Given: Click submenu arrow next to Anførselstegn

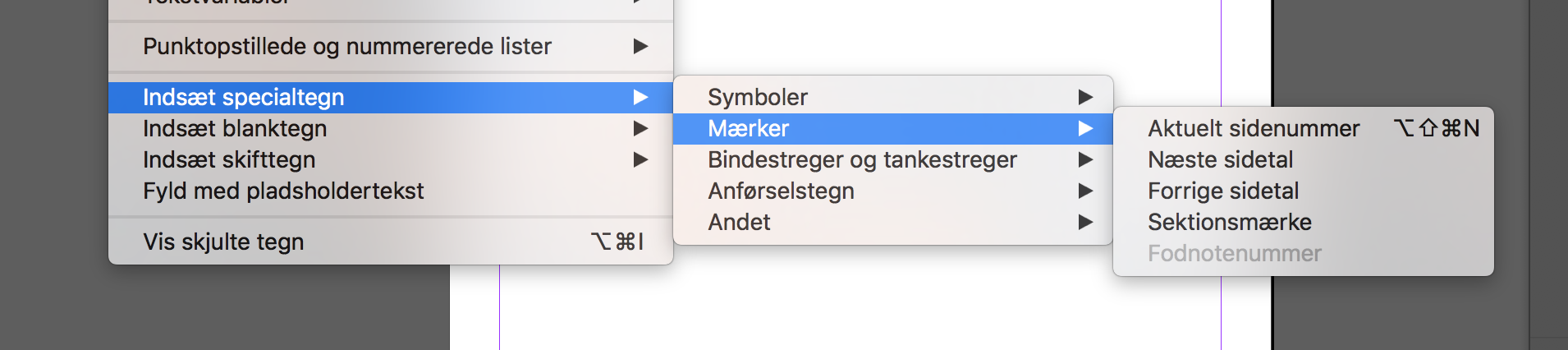Looking at the screenshot, I should (1085, 191).
